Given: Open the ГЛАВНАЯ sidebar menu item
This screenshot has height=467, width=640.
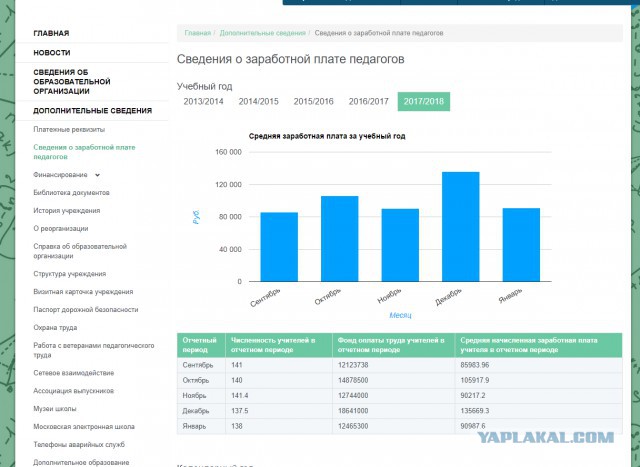Looking at the screenshot, I should coord(51,33).
